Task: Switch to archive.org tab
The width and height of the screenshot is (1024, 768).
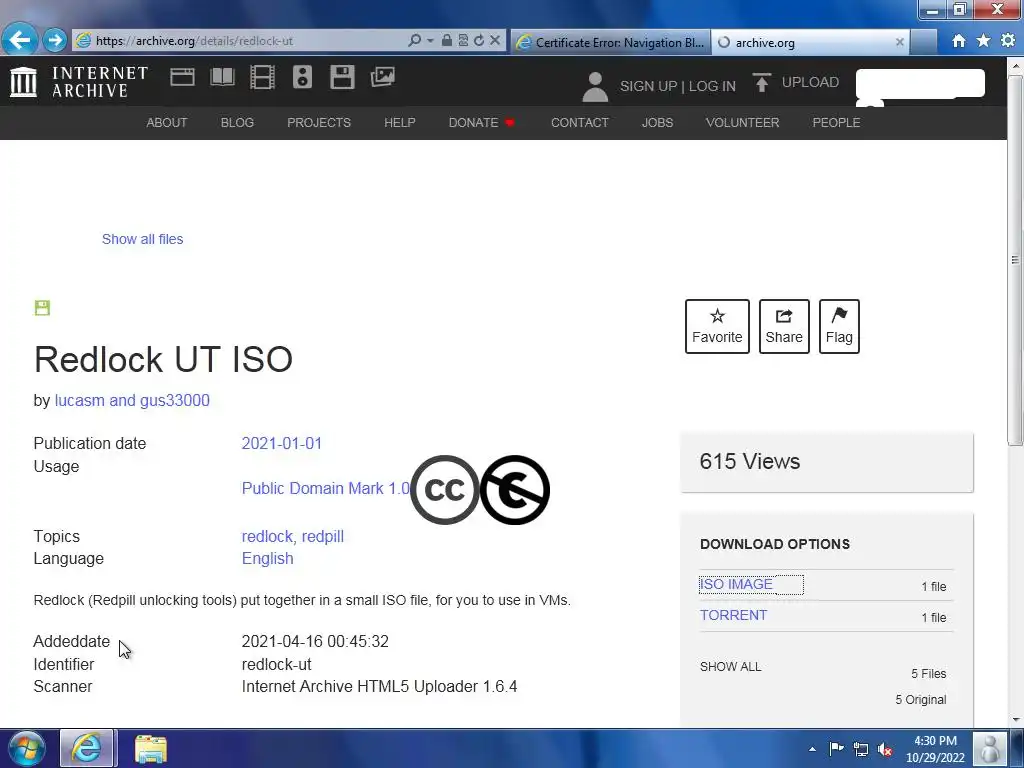Action: (x=810, y=42)
